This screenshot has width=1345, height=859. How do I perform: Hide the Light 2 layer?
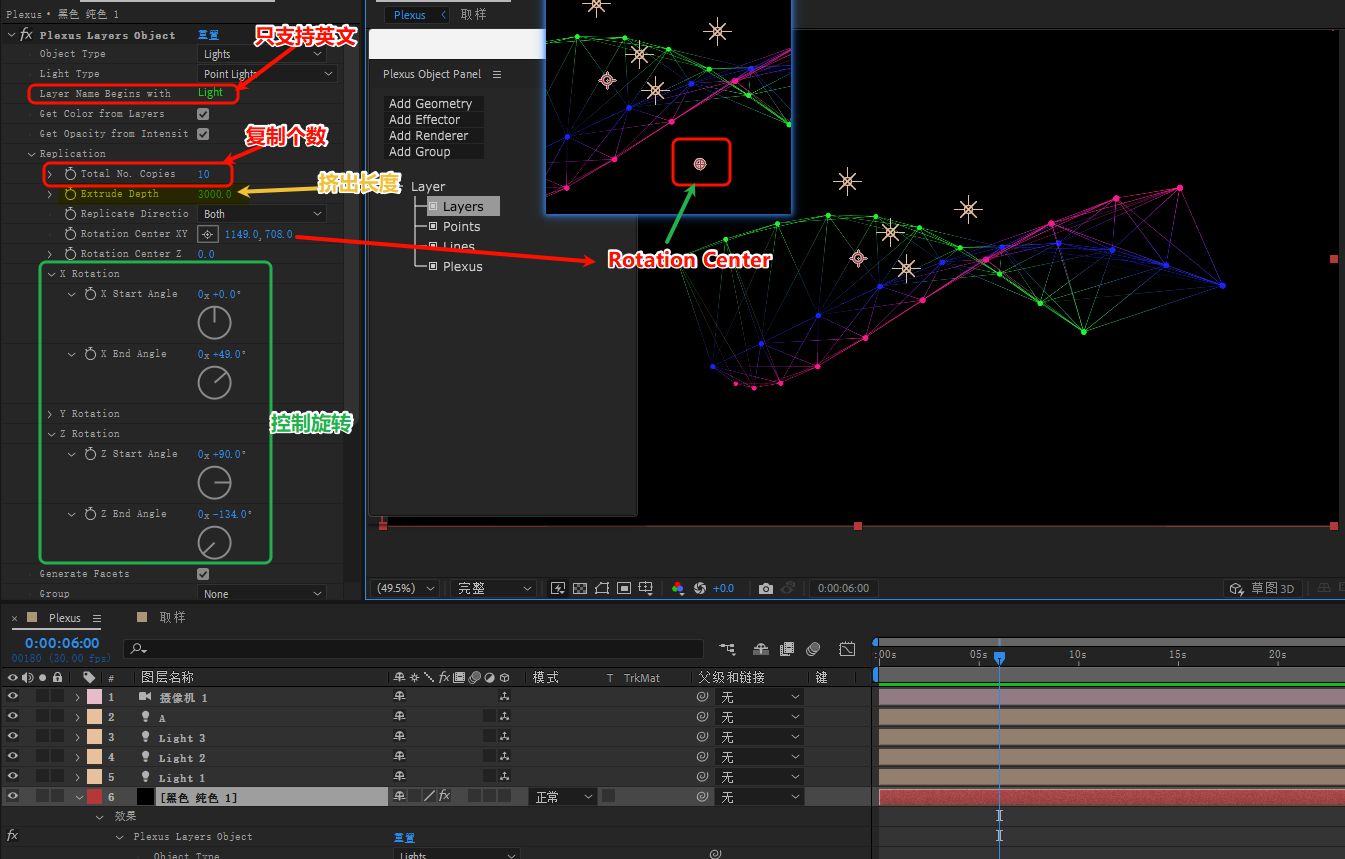click(x=13, y=757)
